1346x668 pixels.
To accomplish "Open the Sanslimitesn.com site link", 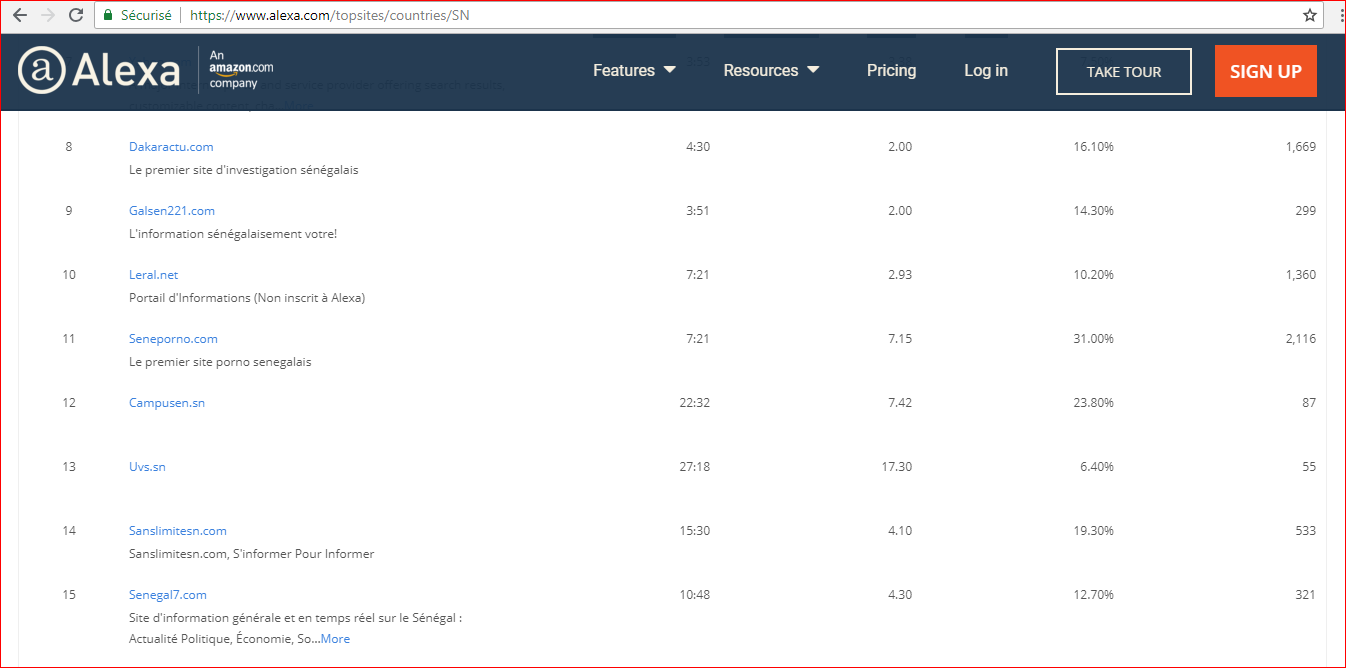I will coord(178,531).
